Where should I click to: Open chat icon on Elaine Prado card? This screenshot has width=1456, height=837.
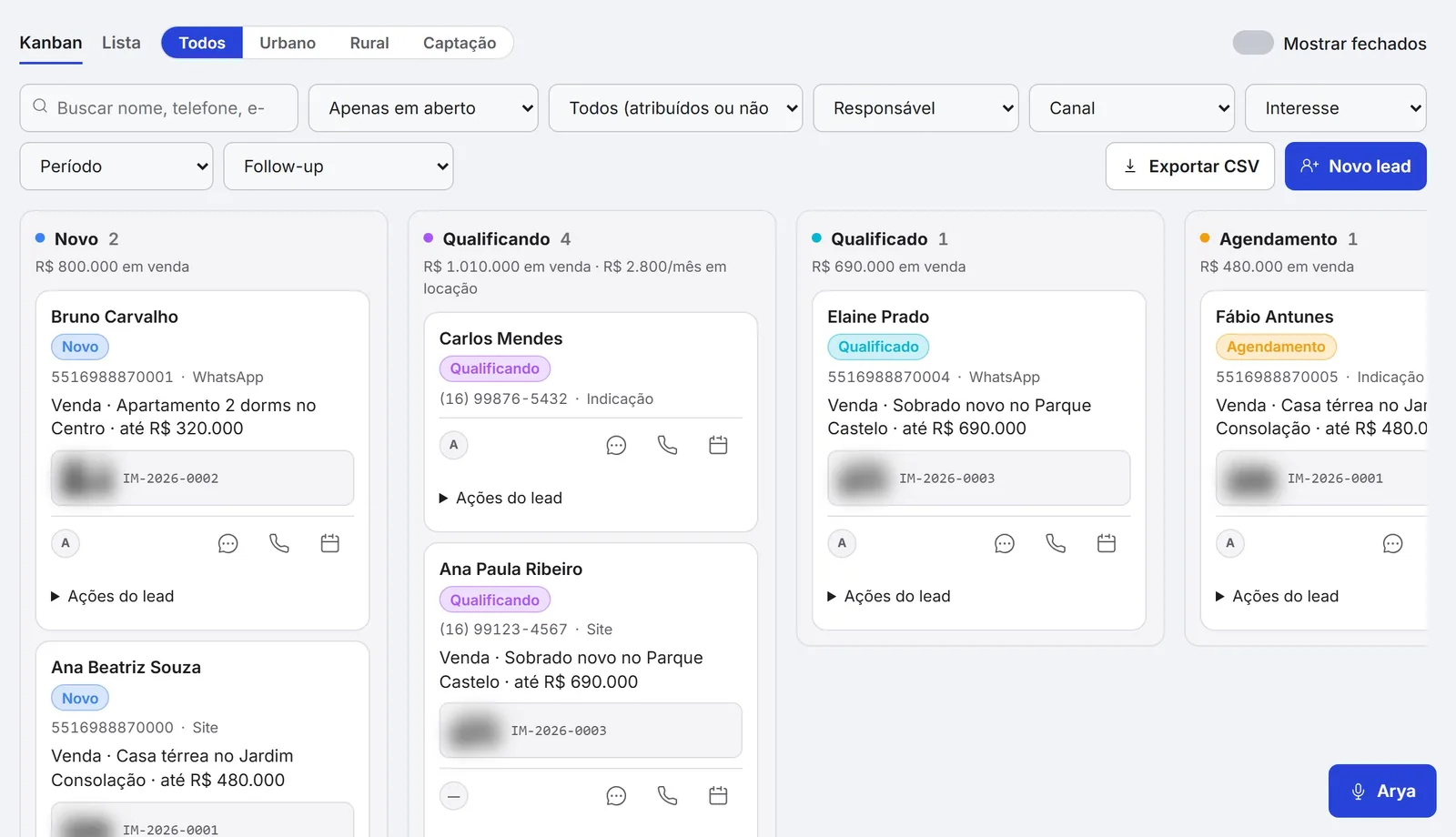click(x=1005, y=544)
